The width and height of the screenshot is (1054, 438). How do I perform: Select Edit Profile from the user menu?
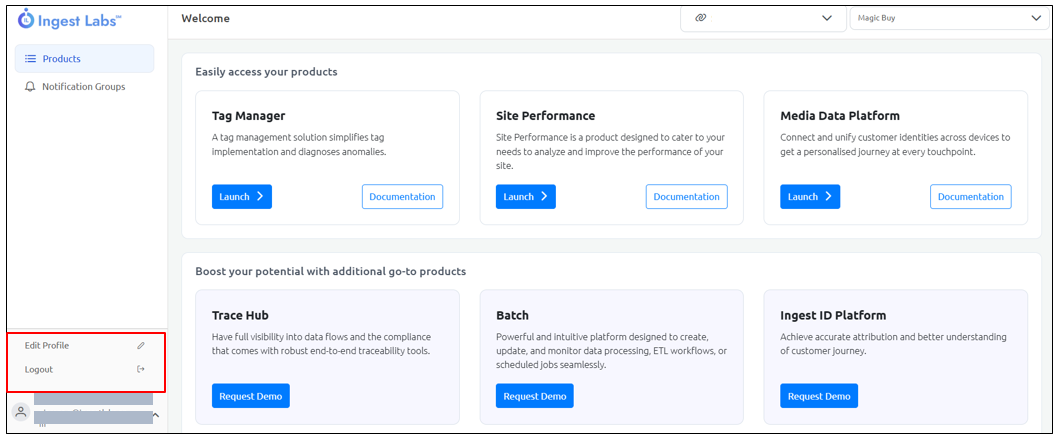(x=47, y=346)
